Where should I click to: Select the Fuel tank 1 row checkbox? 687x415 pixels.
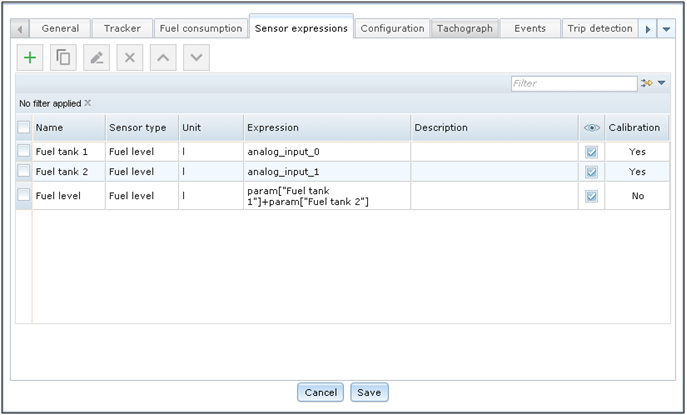23,151
